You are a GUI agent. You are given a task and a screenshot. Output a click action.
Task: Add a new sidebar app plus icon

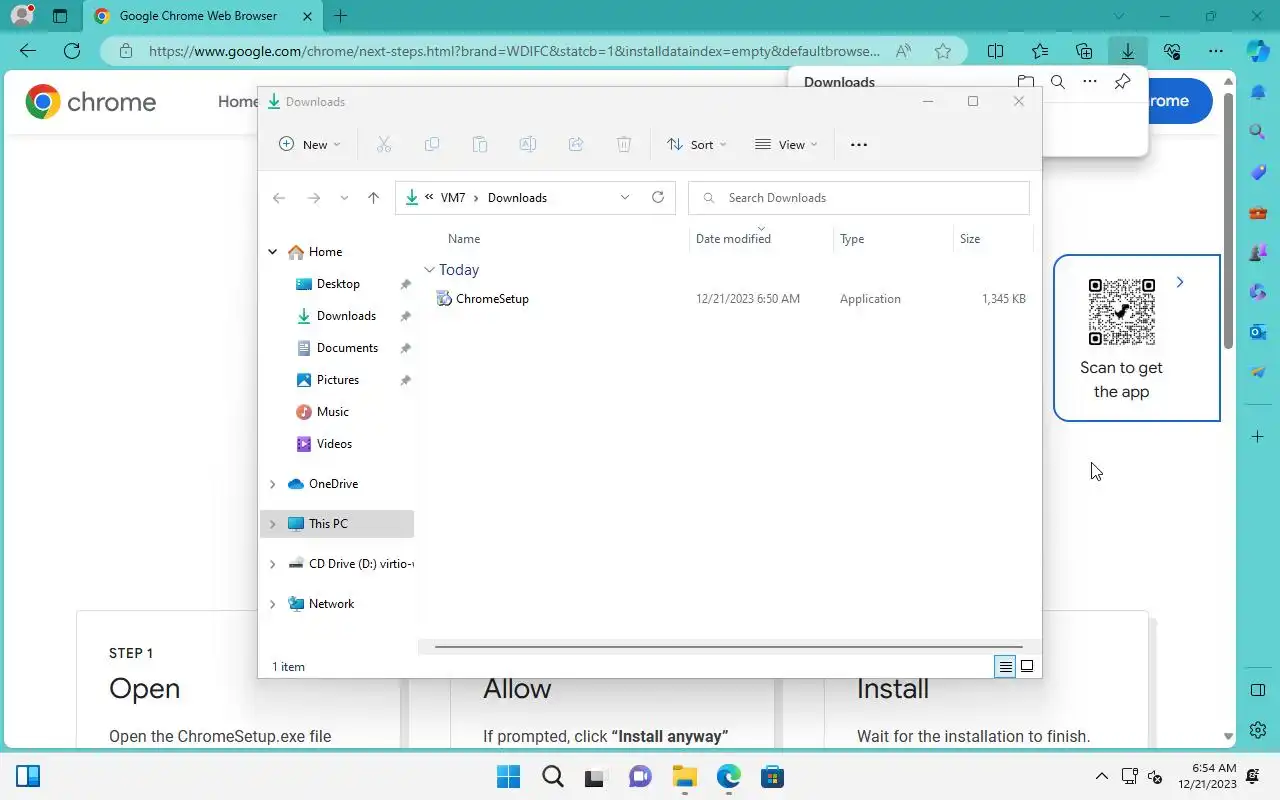tap(1258, 437)
